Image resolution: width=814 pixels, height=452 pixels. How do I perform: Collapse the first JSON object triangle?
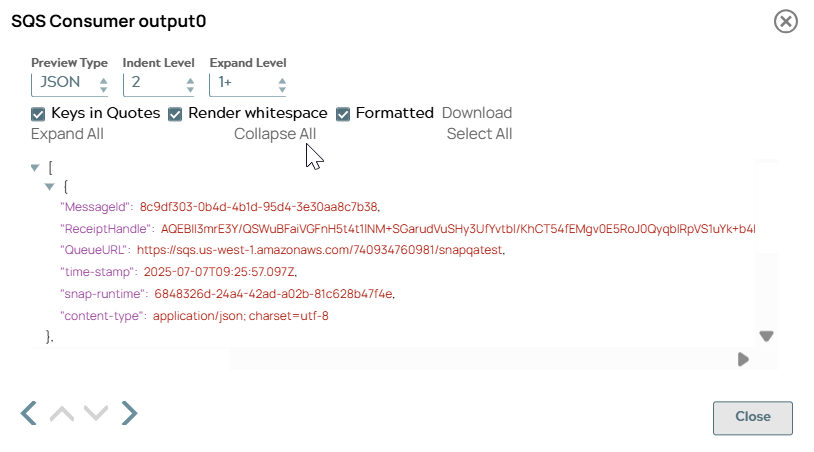50,187
